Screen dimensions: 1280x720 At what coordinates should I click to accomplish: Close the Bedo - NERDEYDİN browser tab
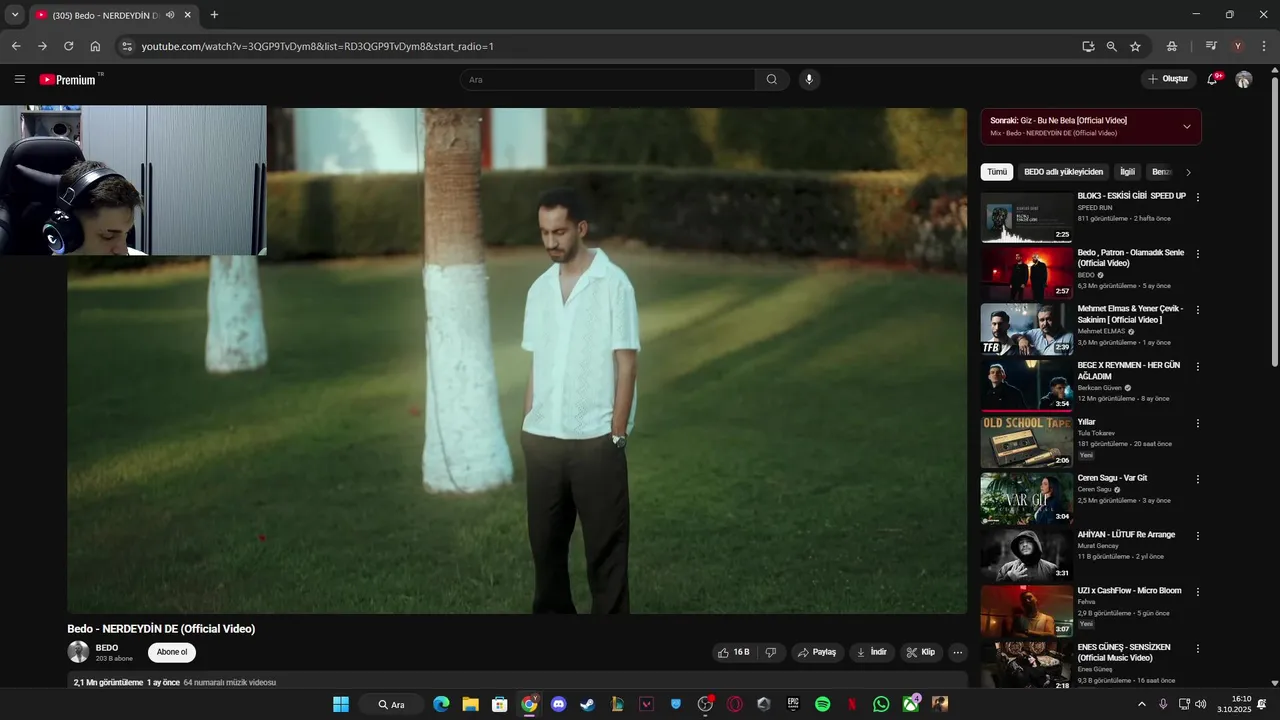click(187, 15)
